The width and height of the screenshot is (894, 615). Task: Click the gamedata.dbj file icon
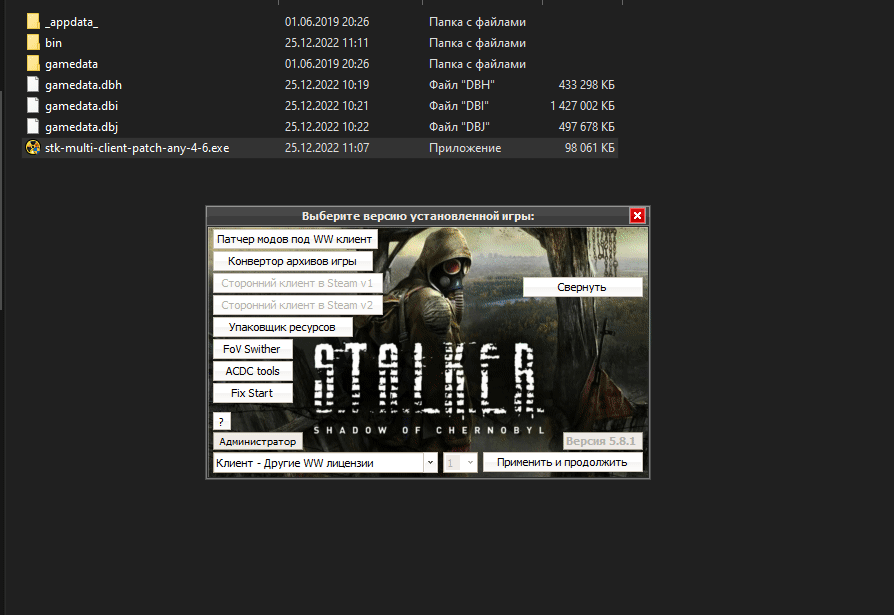coord(33,127)
